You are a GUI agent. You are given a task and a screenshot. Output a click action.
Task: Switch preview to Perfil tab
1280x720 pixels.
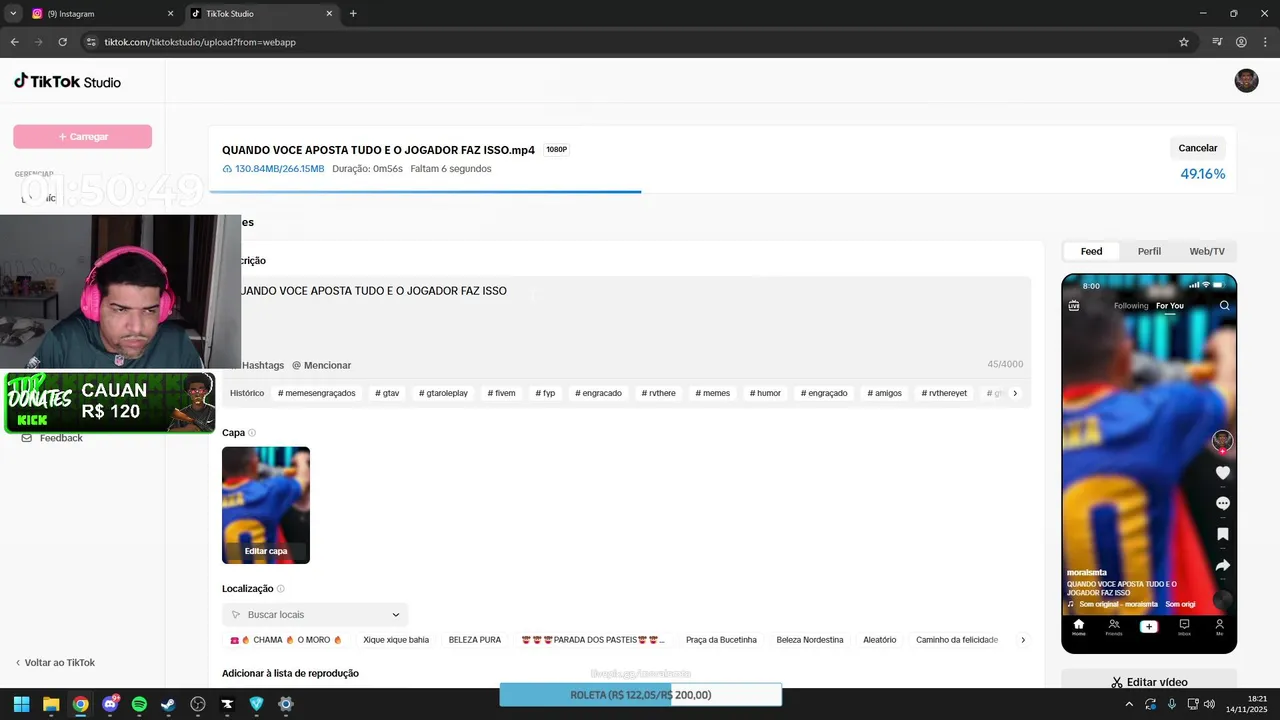[x=1149, y=251]
